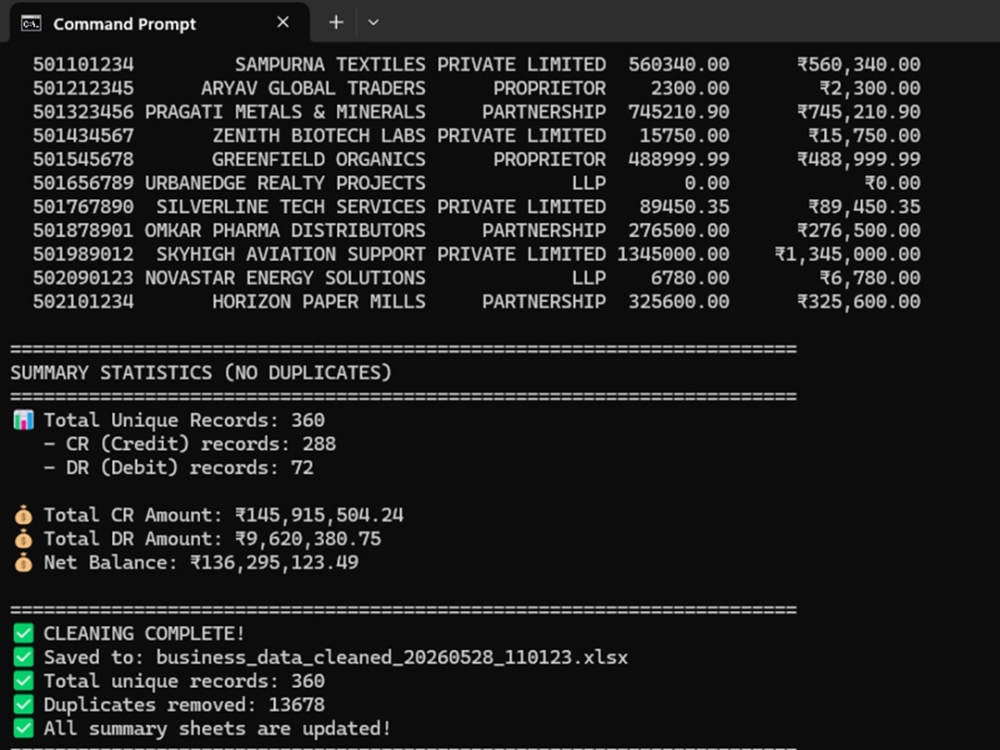Image resolution: width=1000 pixels, height=750 pixels.
Task: Click green check beside Duplicates removed
Action: [24, 705]
